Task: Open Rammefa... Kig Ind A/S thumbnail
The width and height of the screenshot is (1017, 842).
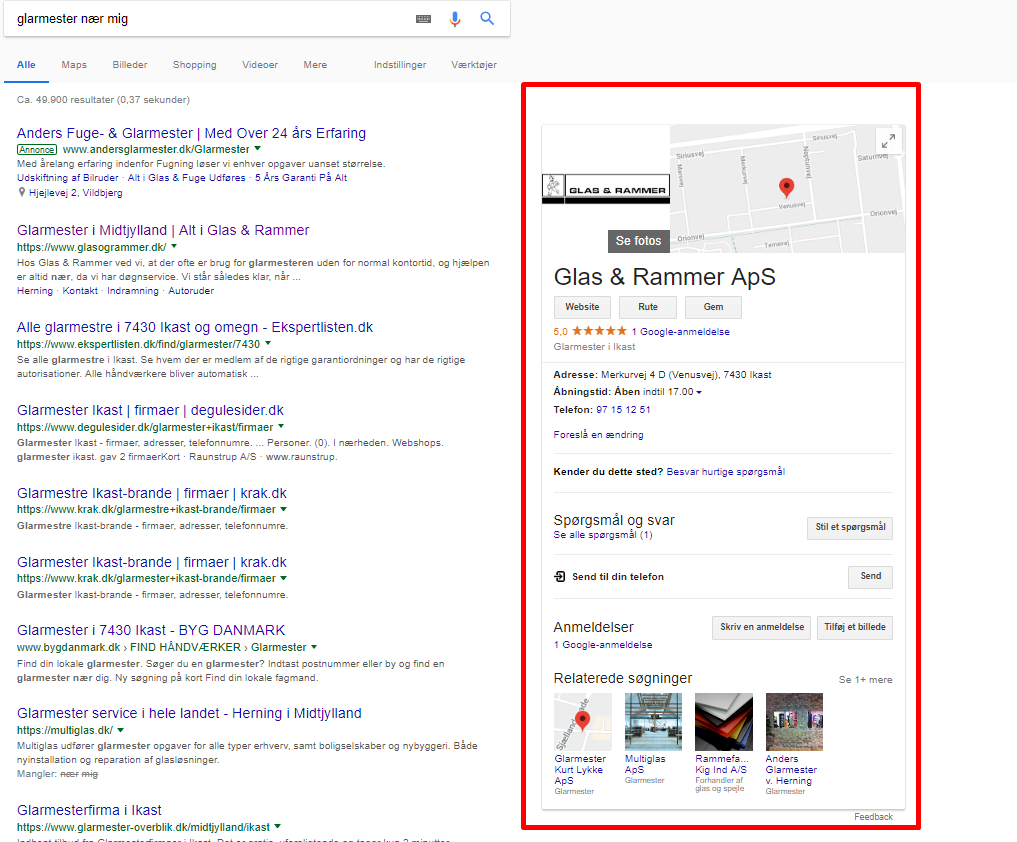Action: (x=724, y=722)
